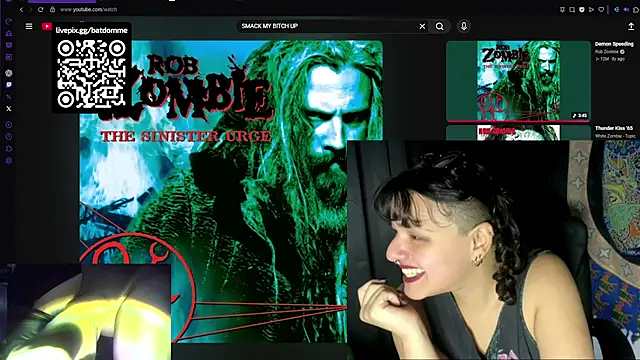Image resolution: width=640 pixels, height=360 pixels.
Task: Click the shield ad-blocker toolbar icon
Action: [x=582, y=9]
